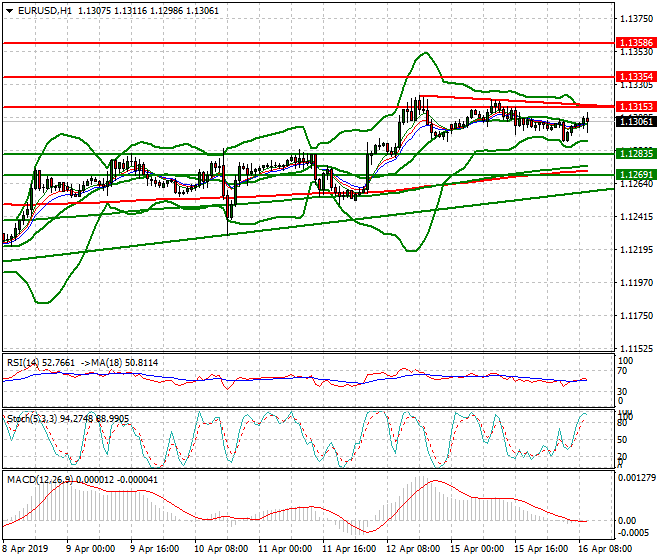Select the 1.11970 price axis value
This screenshot has width=660, height=560.
point(636,283)
